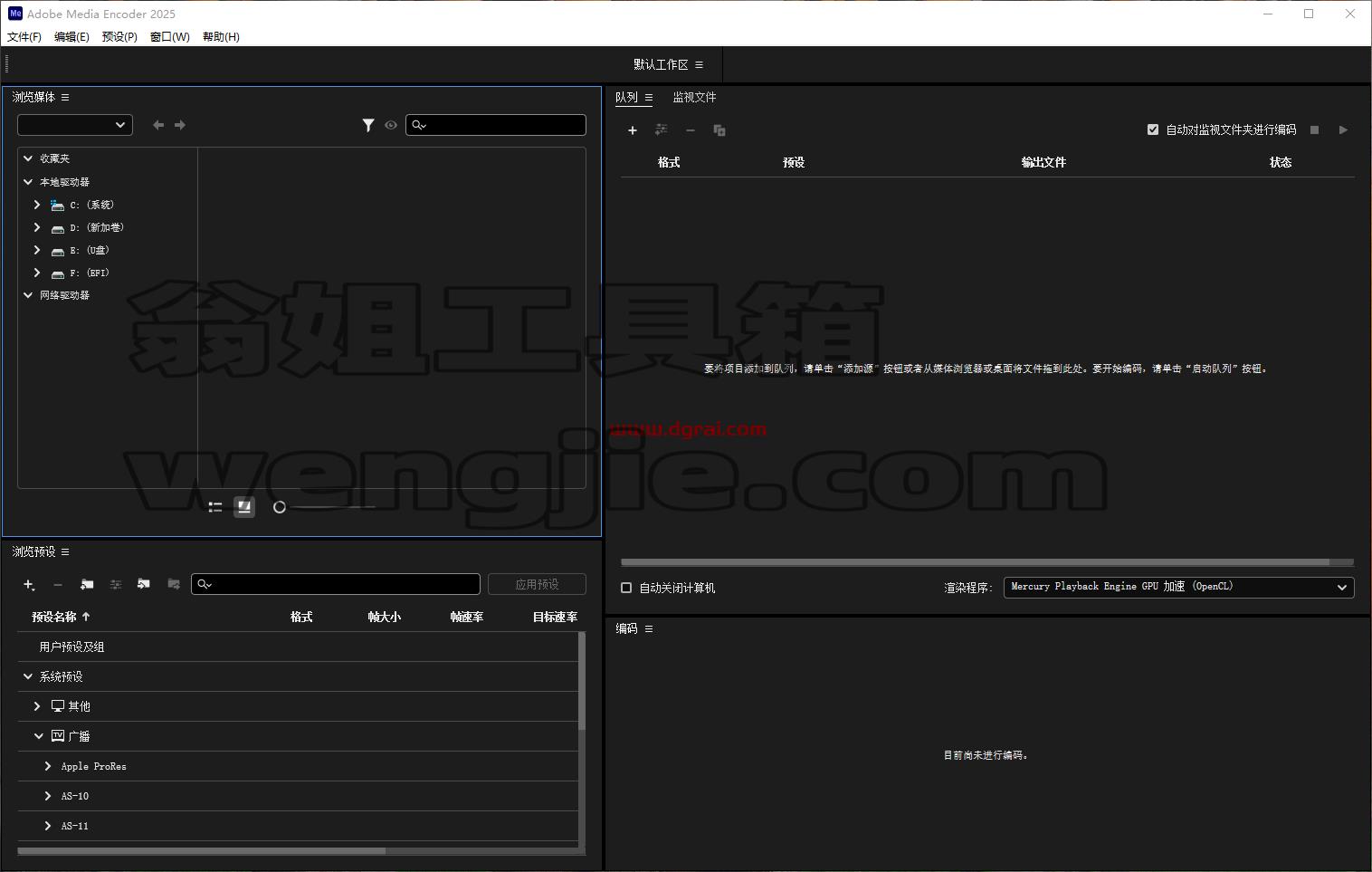The height and width of the screenshot is (872, 1372).
Task: Collapse the 本地驱动器 tree node
Action: click(x=28, y=182)
